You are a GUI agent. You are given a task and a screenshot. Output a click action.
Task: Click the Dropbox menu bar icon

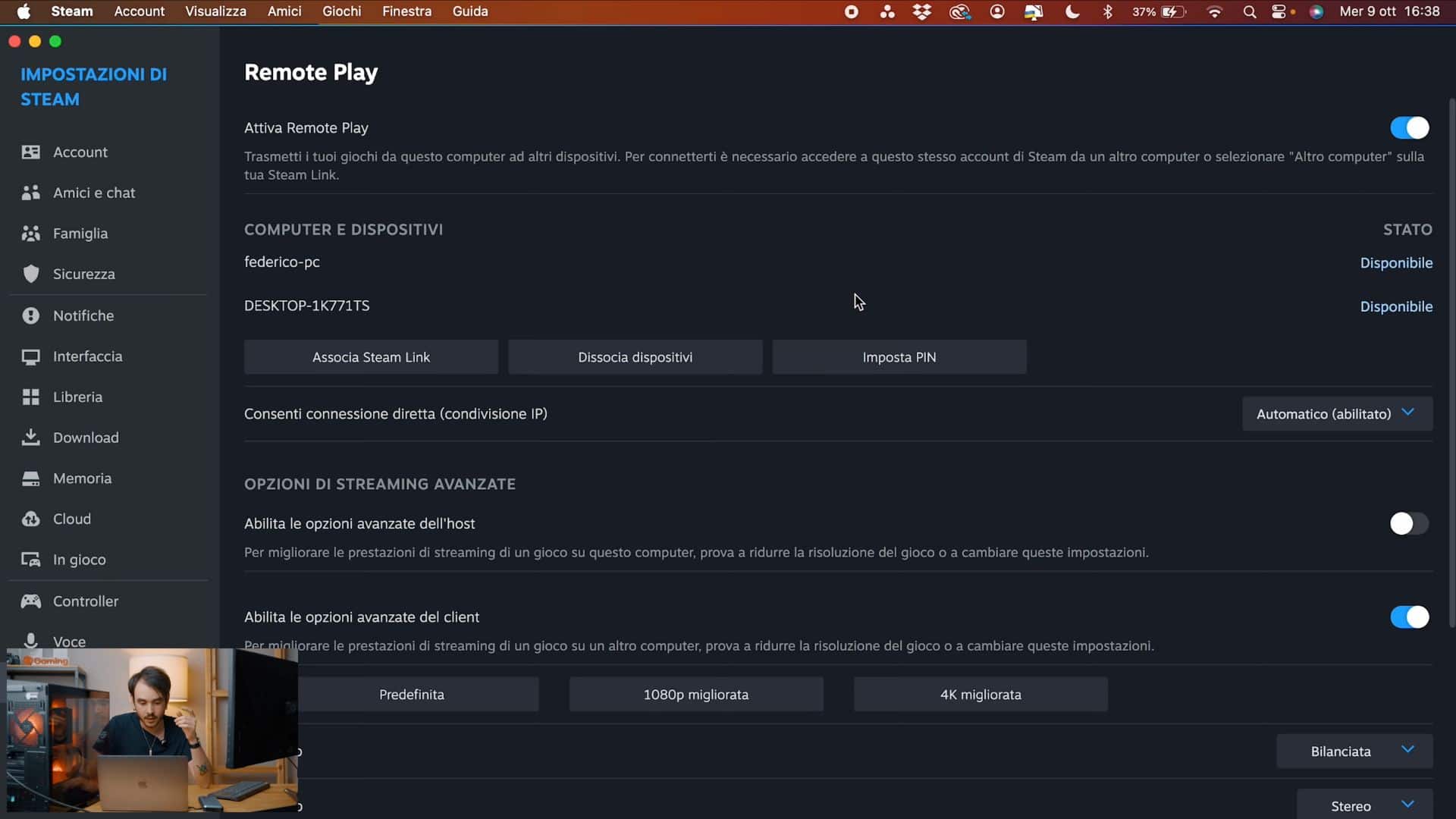(x=922, y=11)
